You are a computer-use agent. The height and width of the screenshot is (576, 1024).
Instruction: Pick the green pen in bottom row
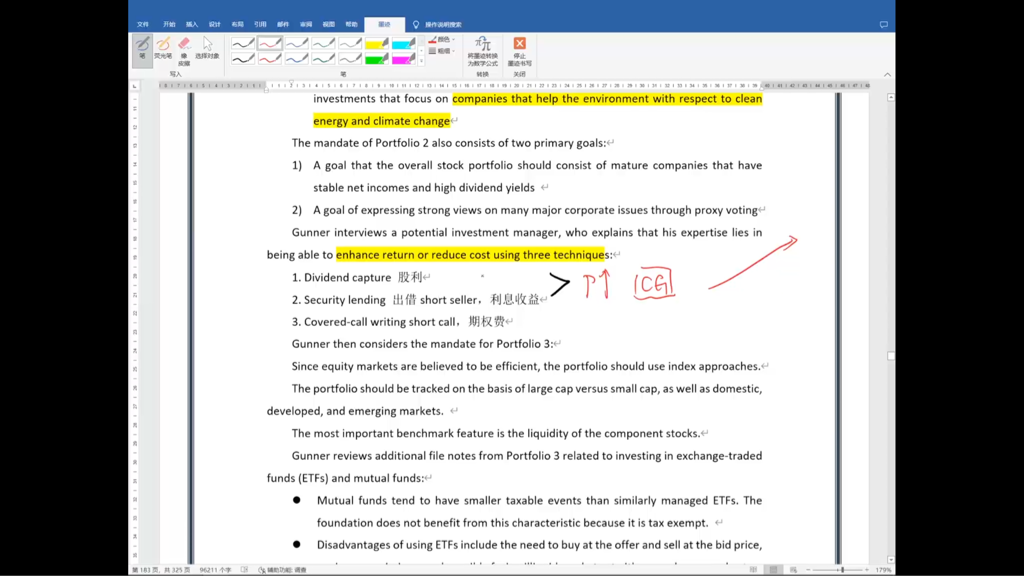tap(323, 59)
